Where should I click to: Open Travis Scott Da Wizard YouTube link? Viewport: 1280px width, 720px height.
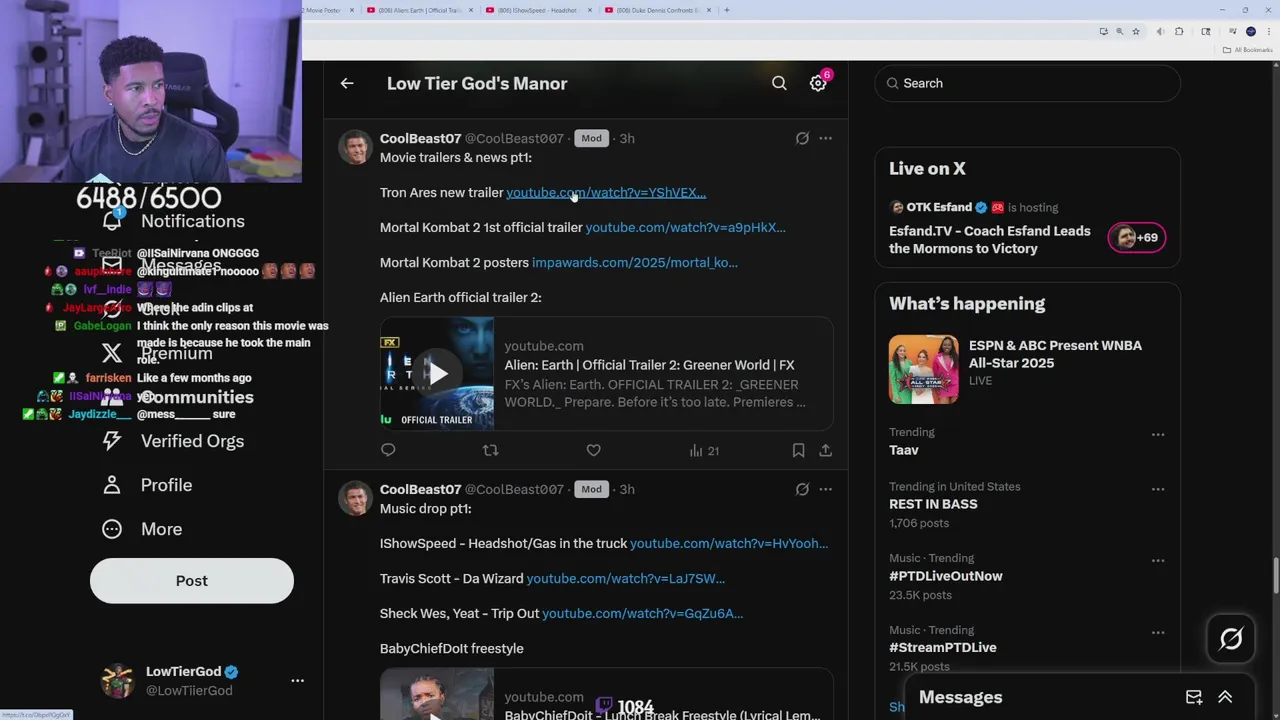[x=626, y=578]
